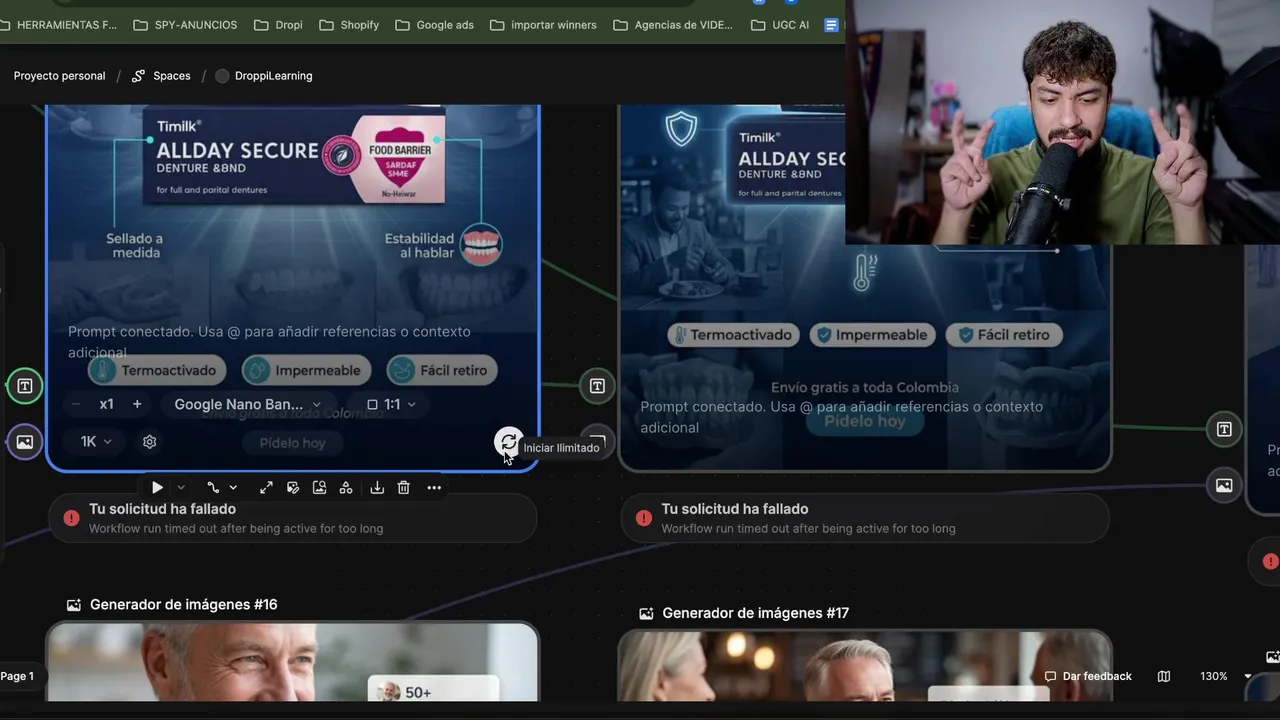
Task: Click the image reference icon in node toolbar
Action: (x=319, y=488)
